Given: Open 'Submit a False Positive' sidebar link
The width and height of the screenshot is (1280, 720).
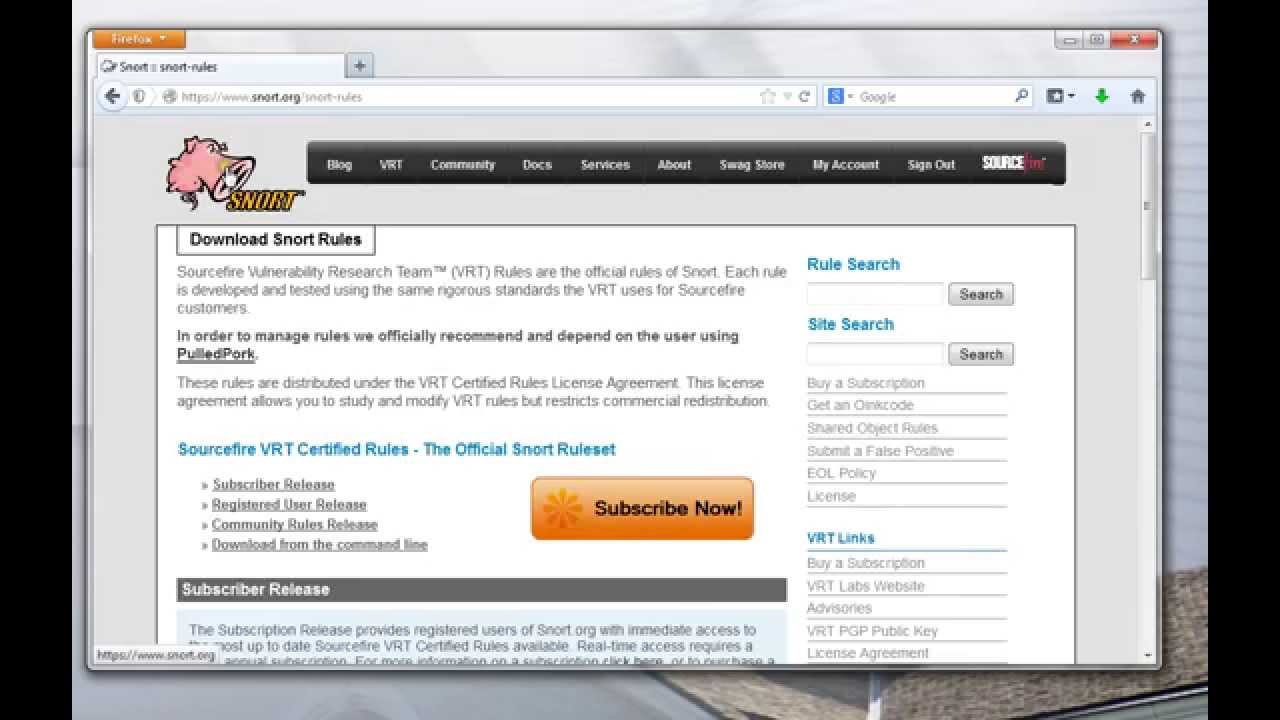Looking at the screenshot, I should tap(880, 451).
